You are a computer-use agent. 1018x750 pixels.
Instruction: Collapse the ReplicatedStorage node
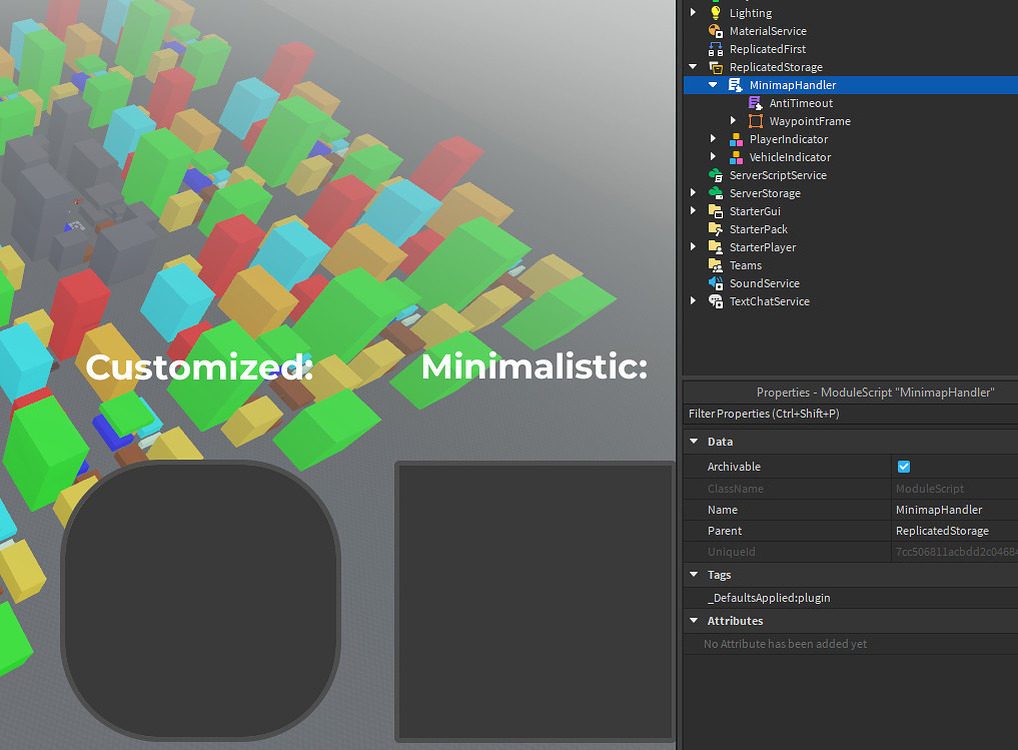[x=693, y=67]
